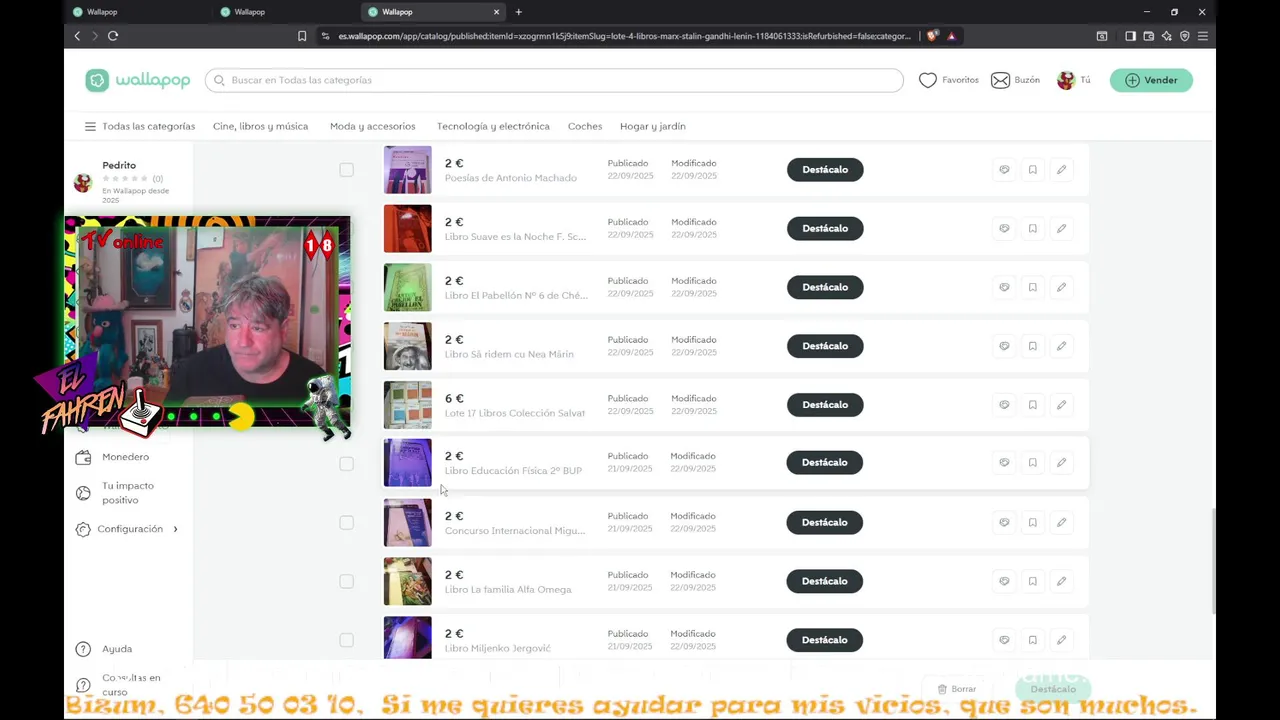Expand Configuración in the sidebar
Screen dimensions: 1280x720
127,529
